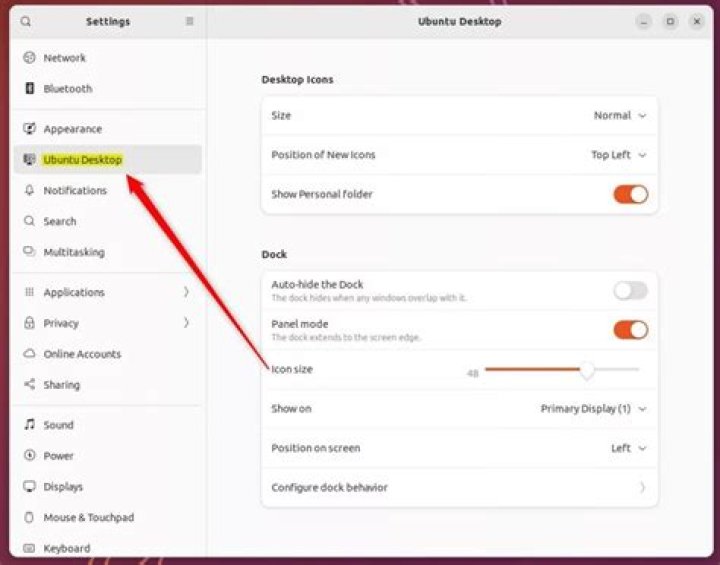Click the Online Accounts cloud icon

tap(29, 353)
